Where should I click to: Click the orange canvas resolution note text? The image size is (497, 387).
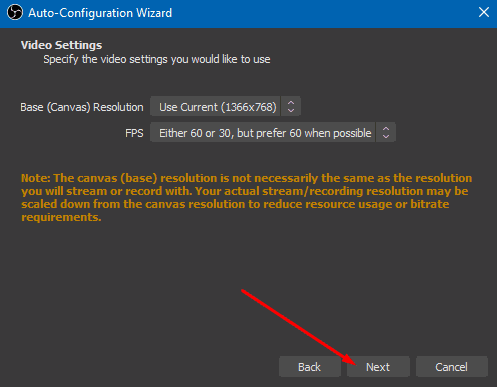[247, 197]
